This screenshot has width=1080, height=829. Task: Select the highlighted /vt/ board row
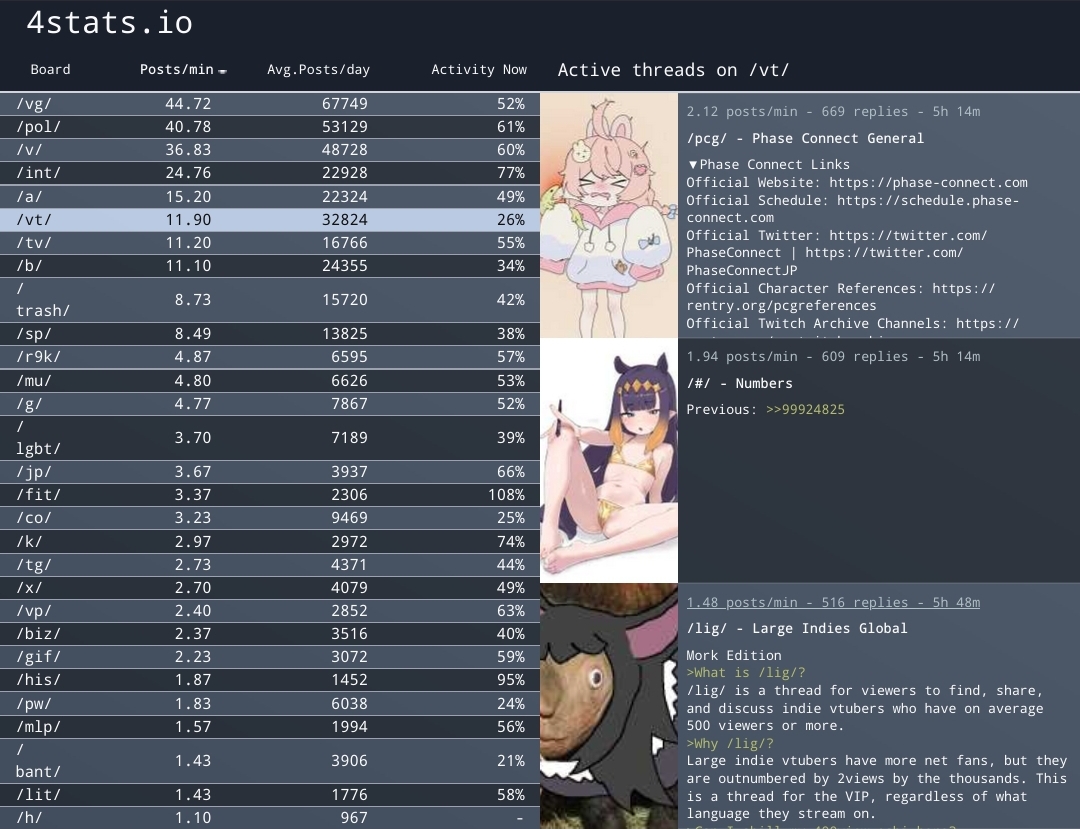click(x=270, y=220)
